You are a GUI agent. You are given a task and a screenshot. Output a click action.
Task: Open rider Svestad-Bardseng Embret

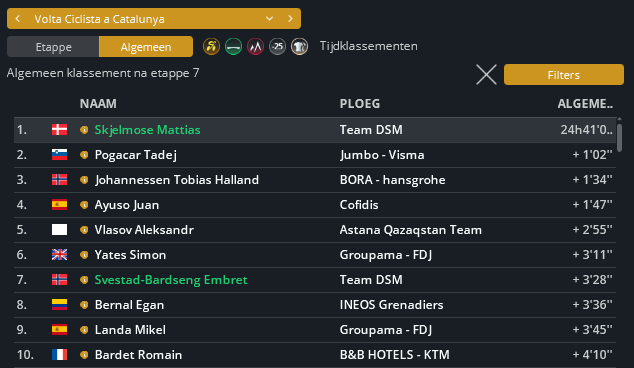(x=171, y=280)
